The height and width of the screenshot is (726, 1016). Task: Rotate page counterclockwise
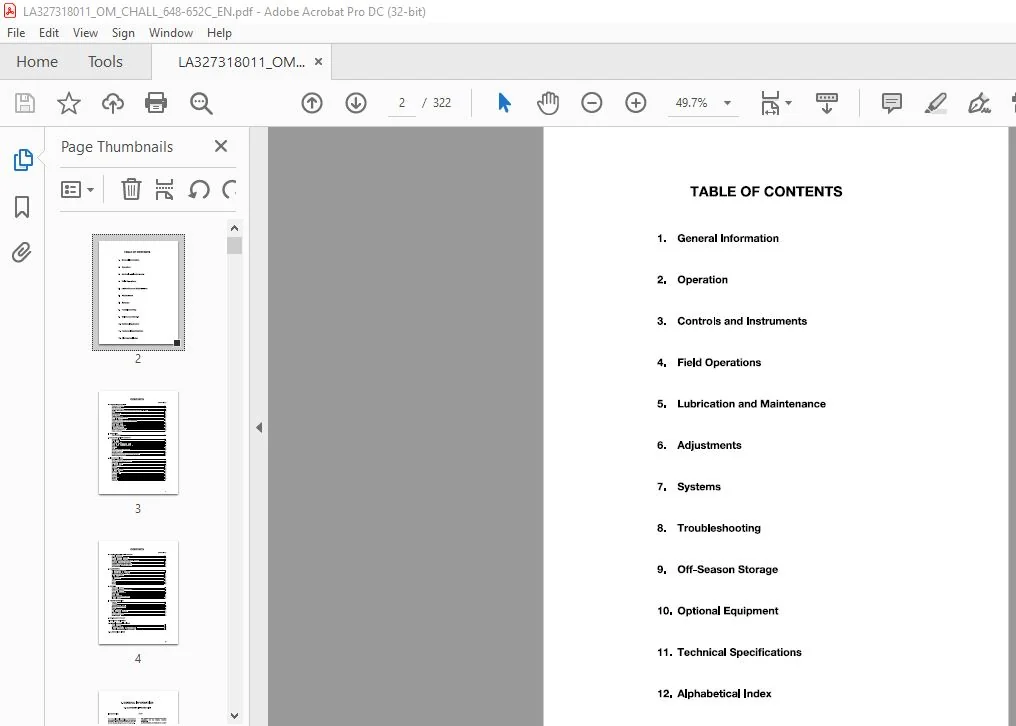pos(199,190)
